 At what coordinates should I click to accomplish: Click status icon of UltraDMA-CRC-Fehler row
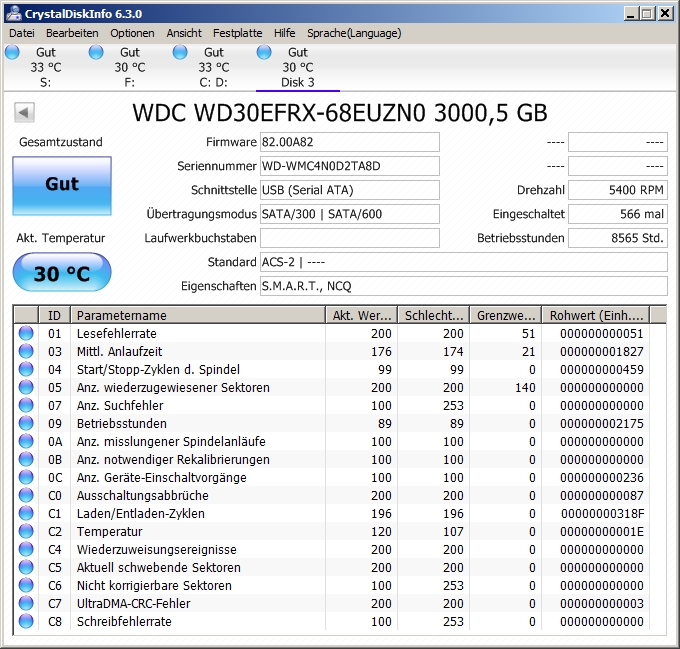pyautogui.click(x=26, y=603)
